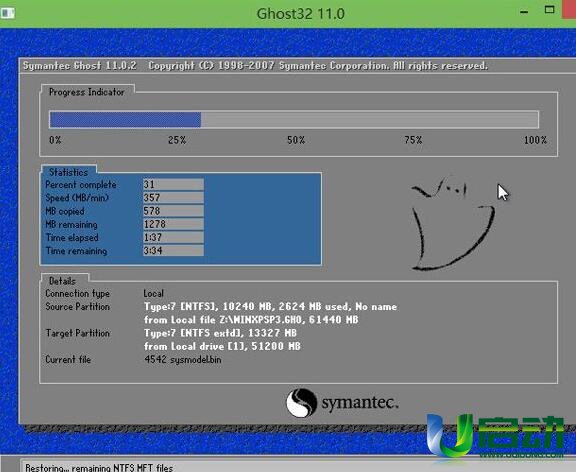Click the Current file sysmodel.bin entry
576x472 pixels.
183,359
